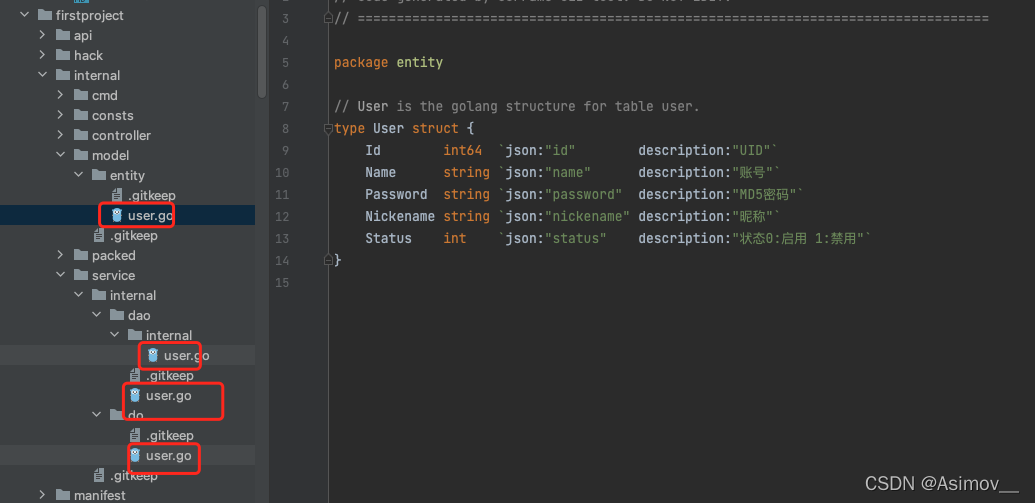The height and width of the screenshot is (503, 1035).
Task: Select the internal folder under dao
Action: [x=169, y=335]
